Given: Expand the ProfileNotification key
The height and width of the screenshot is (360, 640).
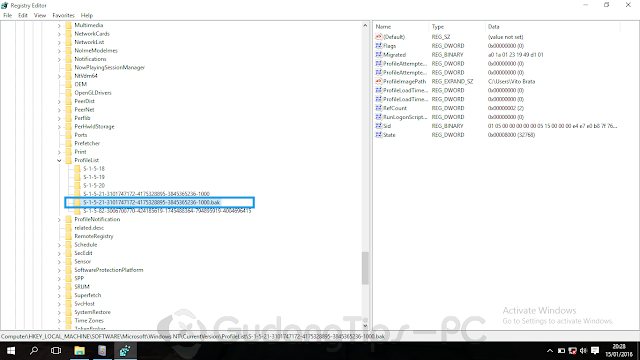Looking at the screenshot, I should (x=59, y=220).
